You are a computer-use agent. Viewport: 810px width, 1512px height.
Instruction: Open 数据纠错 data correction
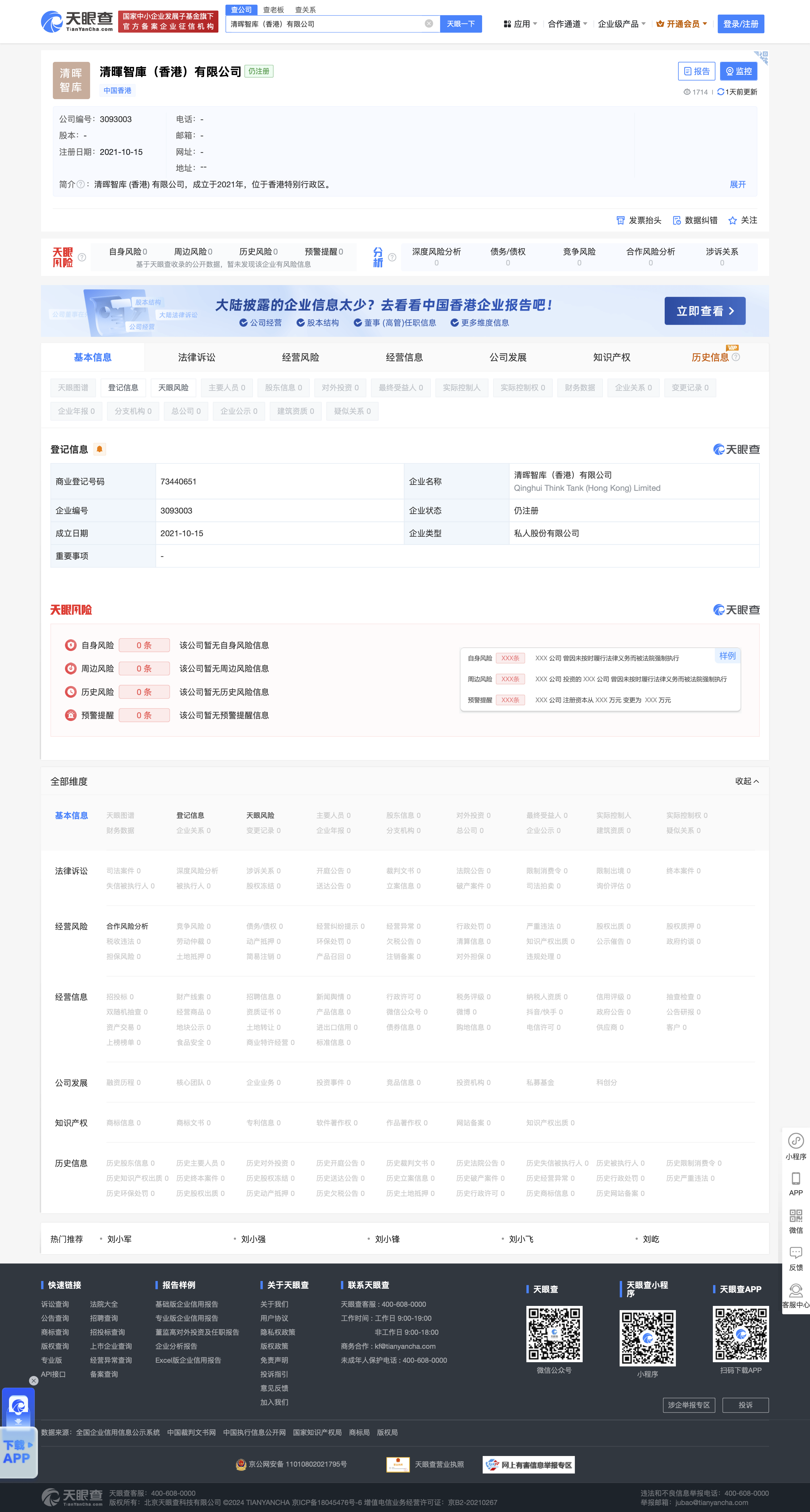[x=695, y=220]
